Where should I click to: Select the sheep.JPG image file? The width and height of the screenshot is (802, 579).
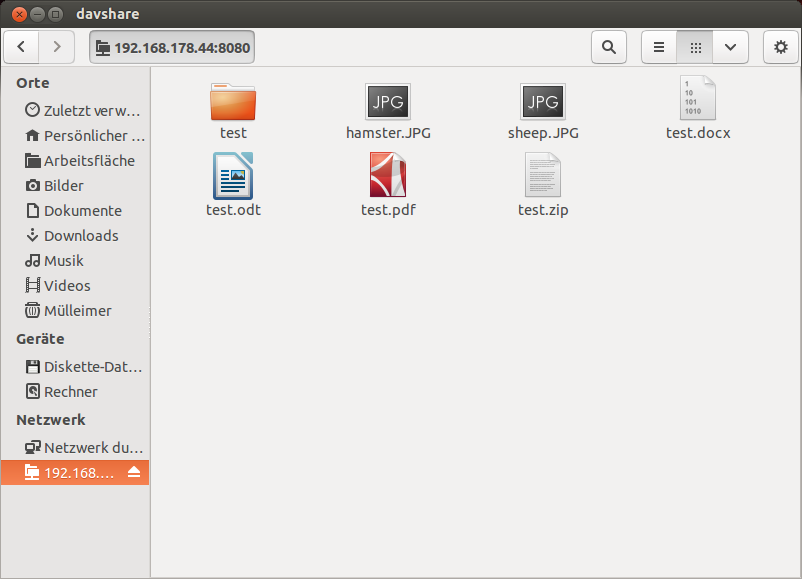pyautogui.click(x=543, y=101)
